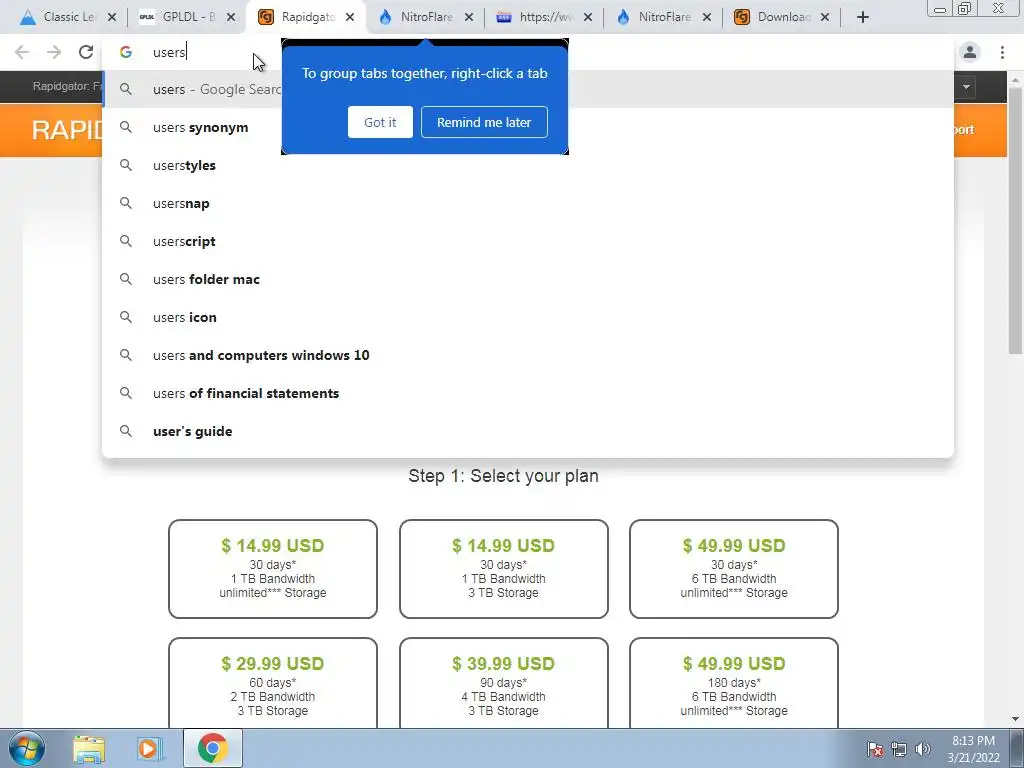Close the https://w tab
The width and height of the screenshot is (1024, 768).
(588, 17)
